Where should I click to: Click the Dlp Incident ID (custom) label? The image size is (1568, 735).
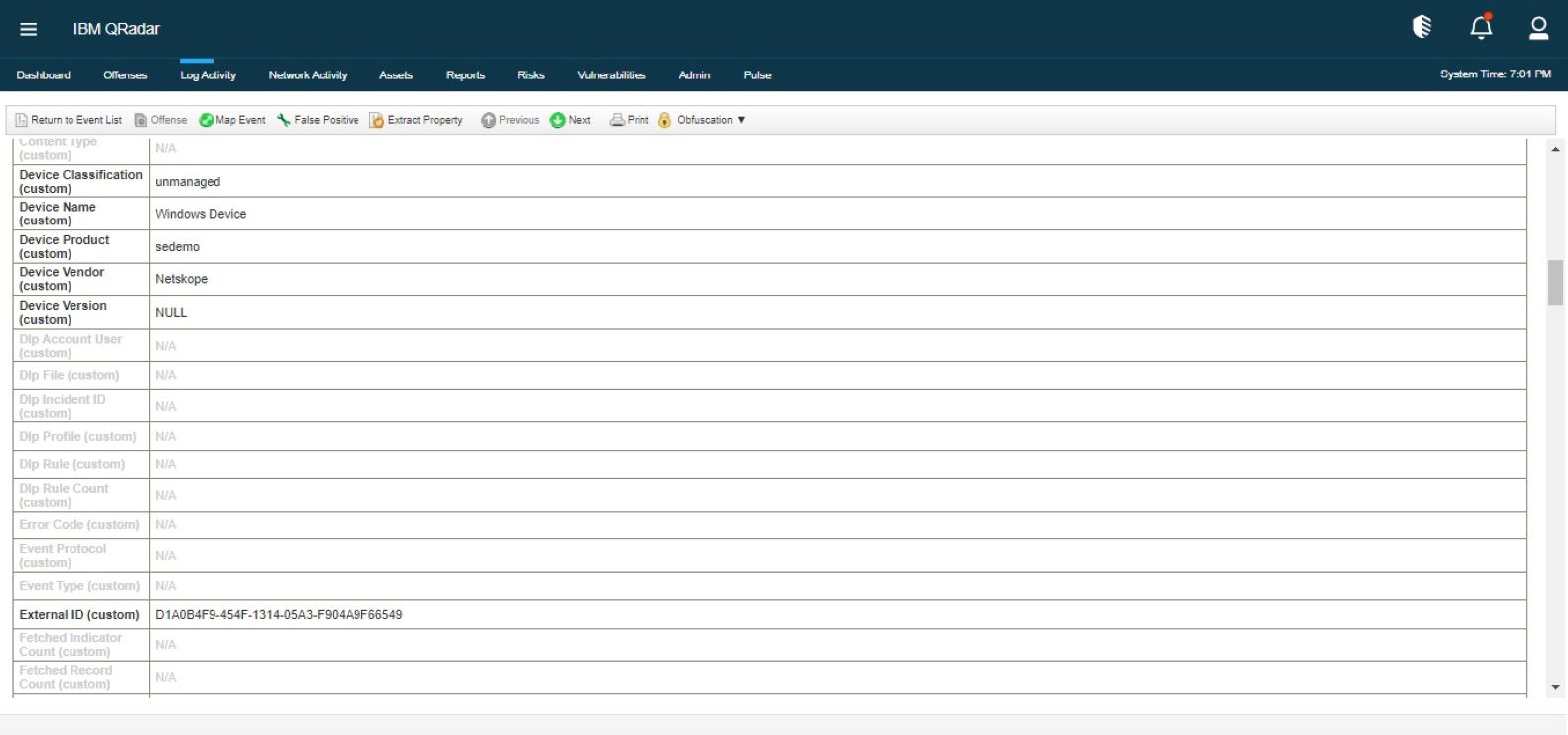pyautogui.click(x=63, y=406)
